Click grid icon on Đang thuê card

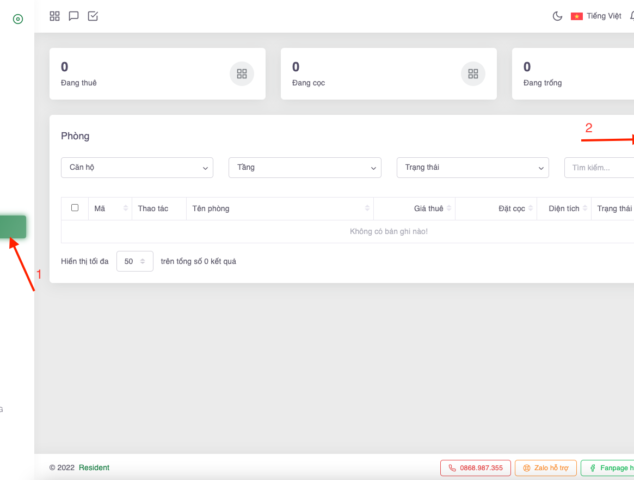(241, 73)
